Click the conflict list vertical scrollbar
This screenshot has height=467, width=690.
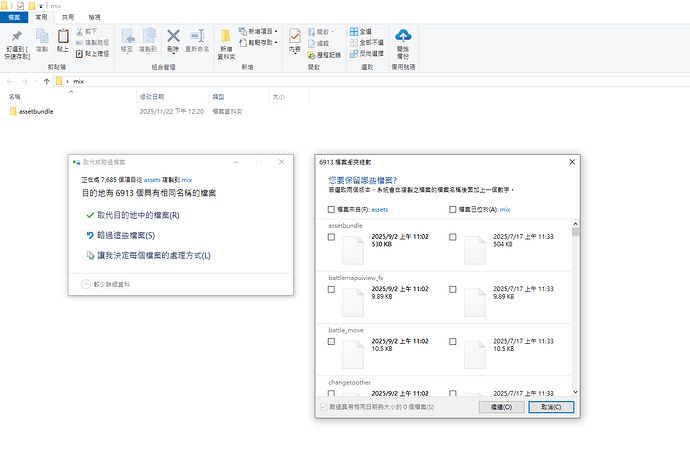point(575,300)
